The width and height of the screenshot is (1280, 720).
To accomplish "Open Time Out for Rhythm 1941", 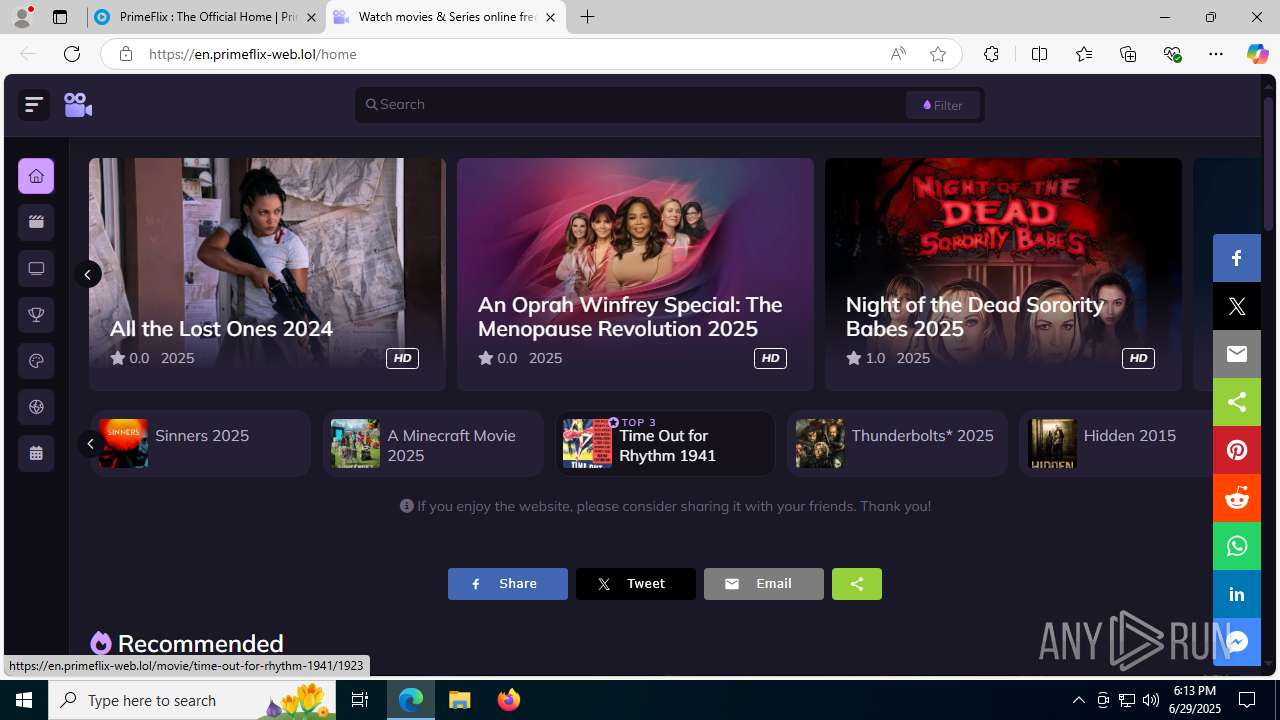I will [665, 443].
